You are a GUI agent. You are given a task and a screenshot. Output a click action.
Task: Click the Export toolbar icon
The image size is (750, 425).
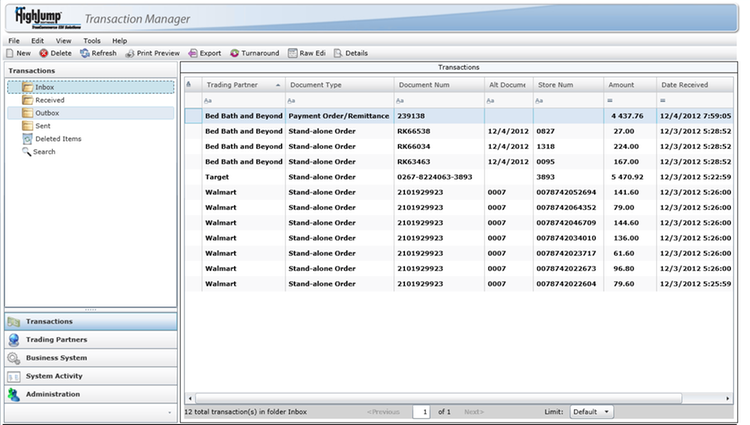click(193, 53)
